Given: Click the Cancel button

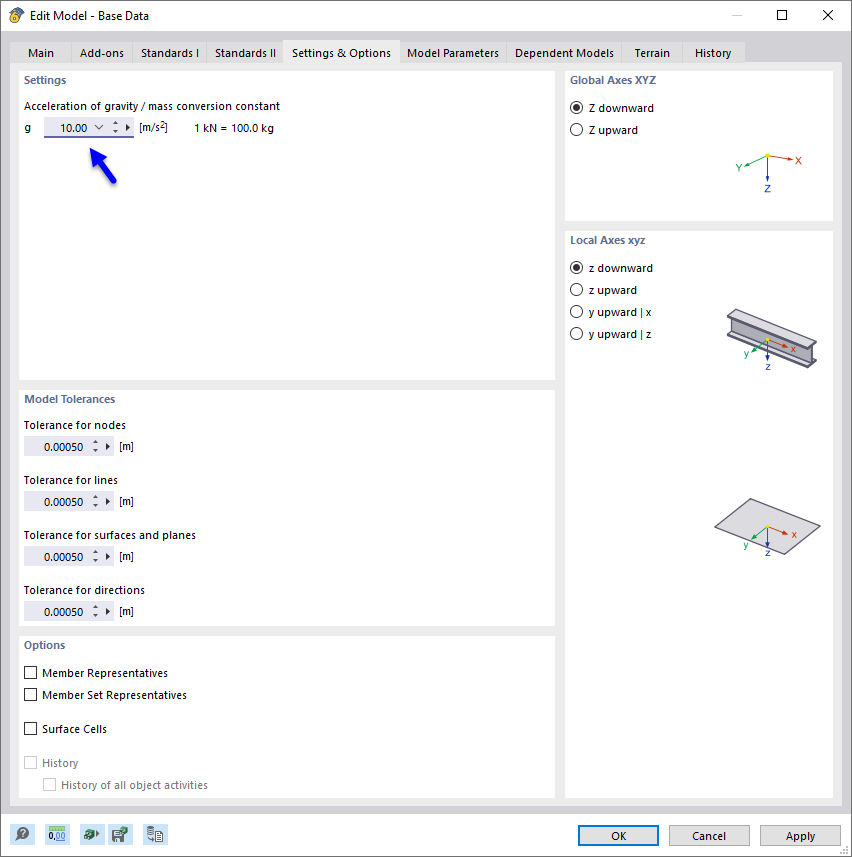Looking at the screenshot, I should (x=709, y=836).
